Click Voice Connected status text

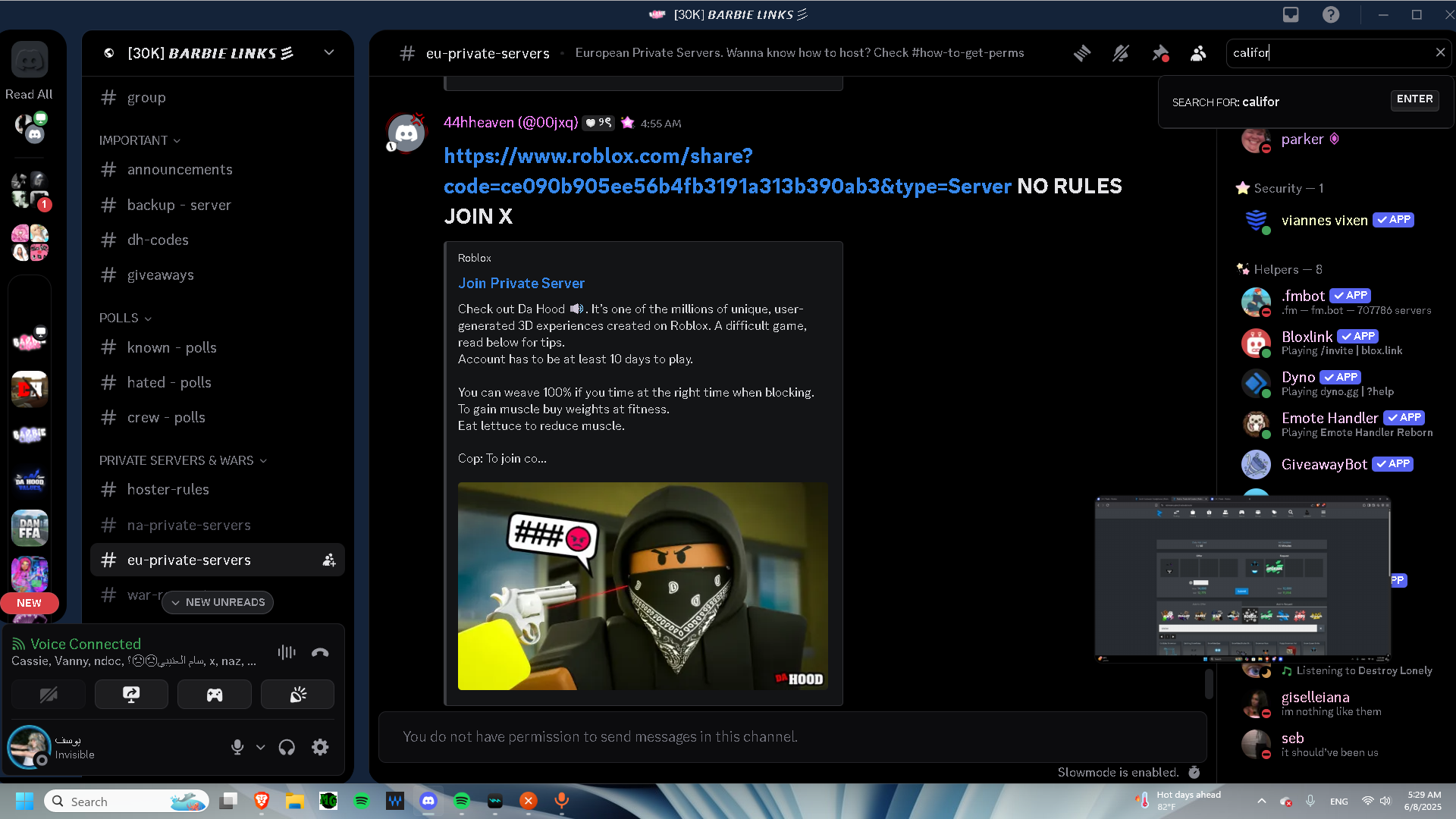pyautogui.click(x=86, y=644)
